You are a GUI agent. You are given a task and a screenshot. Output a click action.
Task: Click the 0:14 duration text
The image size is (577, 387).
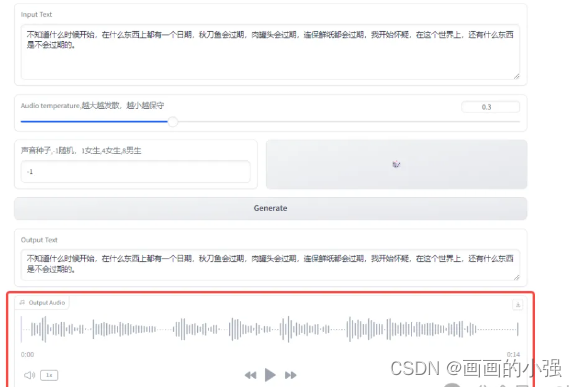tap(513, 354)
